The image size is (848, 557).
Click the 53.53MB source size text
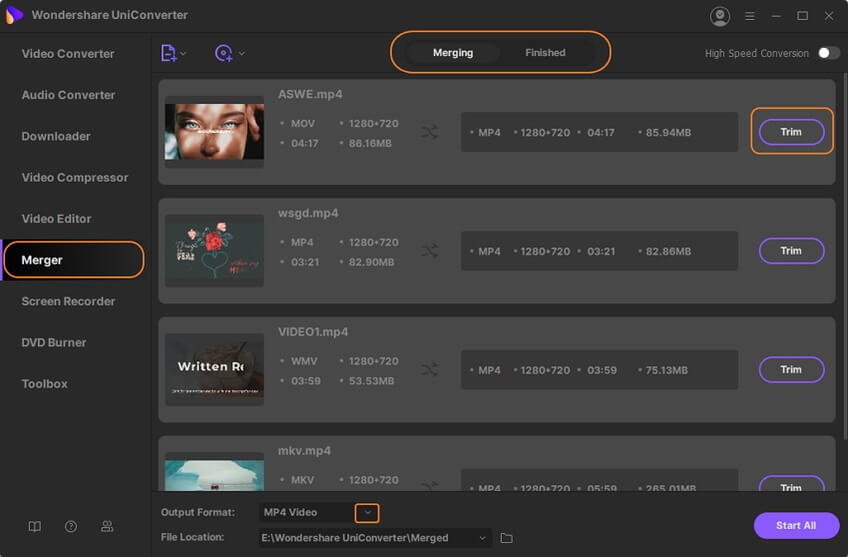tap(372, 381)
